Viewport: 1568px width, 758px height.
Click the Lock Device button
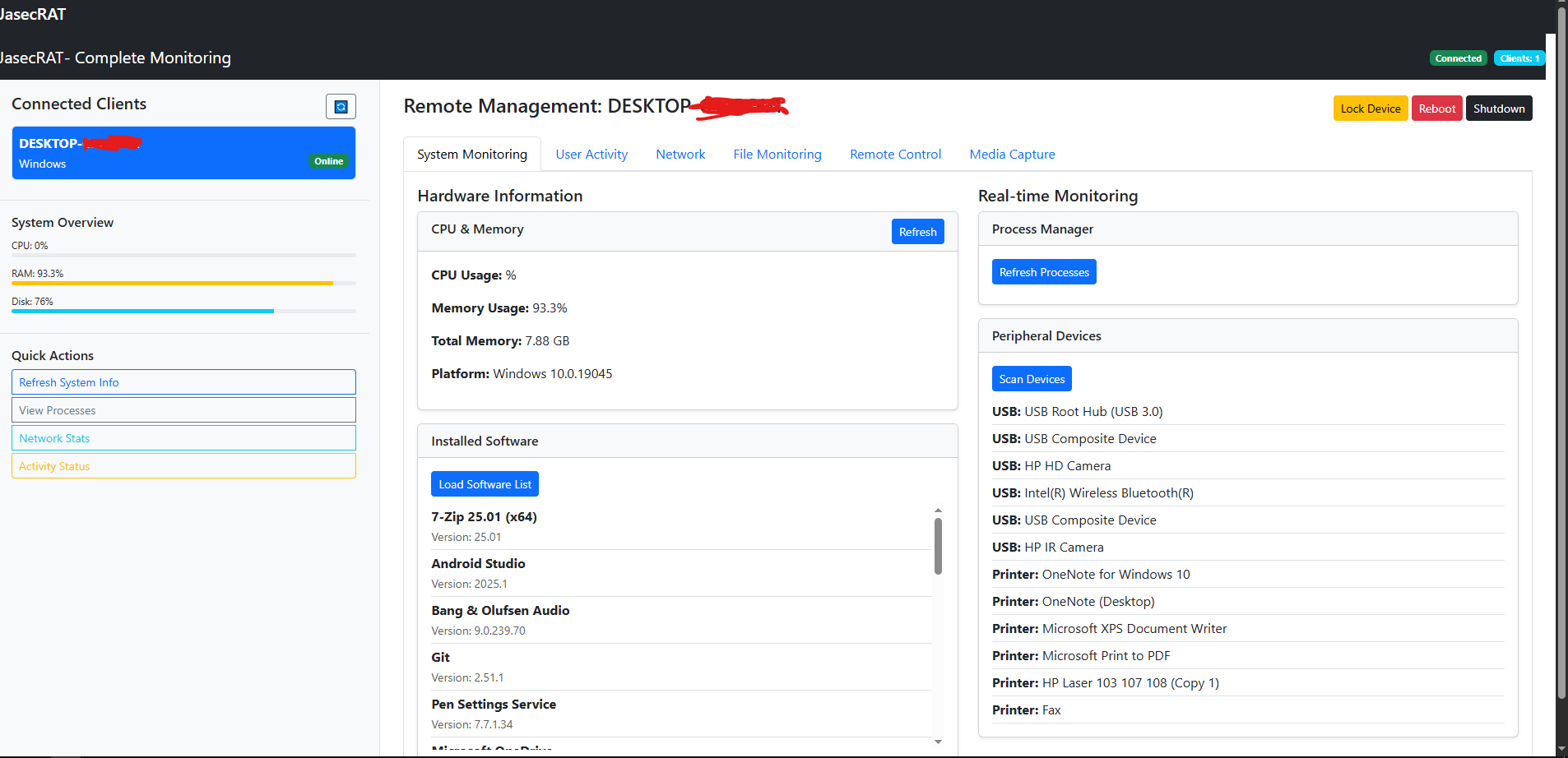[x=1369, y=108]
